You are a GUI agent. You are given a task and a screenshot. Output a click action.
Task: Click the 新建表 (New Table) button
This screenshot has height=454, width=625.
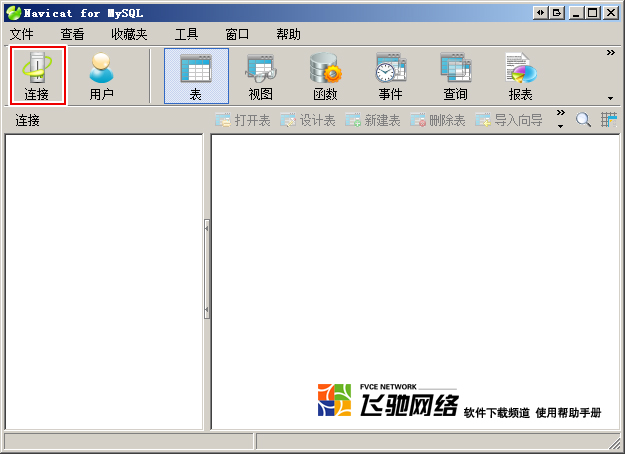373,120
